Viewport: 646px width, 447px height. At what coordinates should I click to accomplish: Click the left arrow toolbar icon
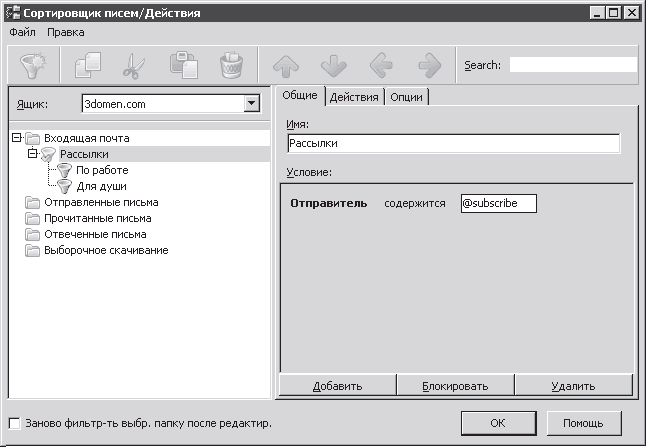[x=382, y=65]
